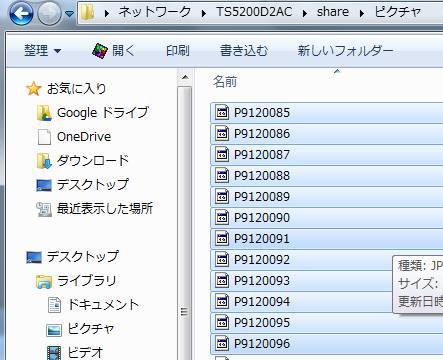Viewport: 443px width, 360px height.
Task: Click the 印刷 toolbar button
Action: pos(178,51)
